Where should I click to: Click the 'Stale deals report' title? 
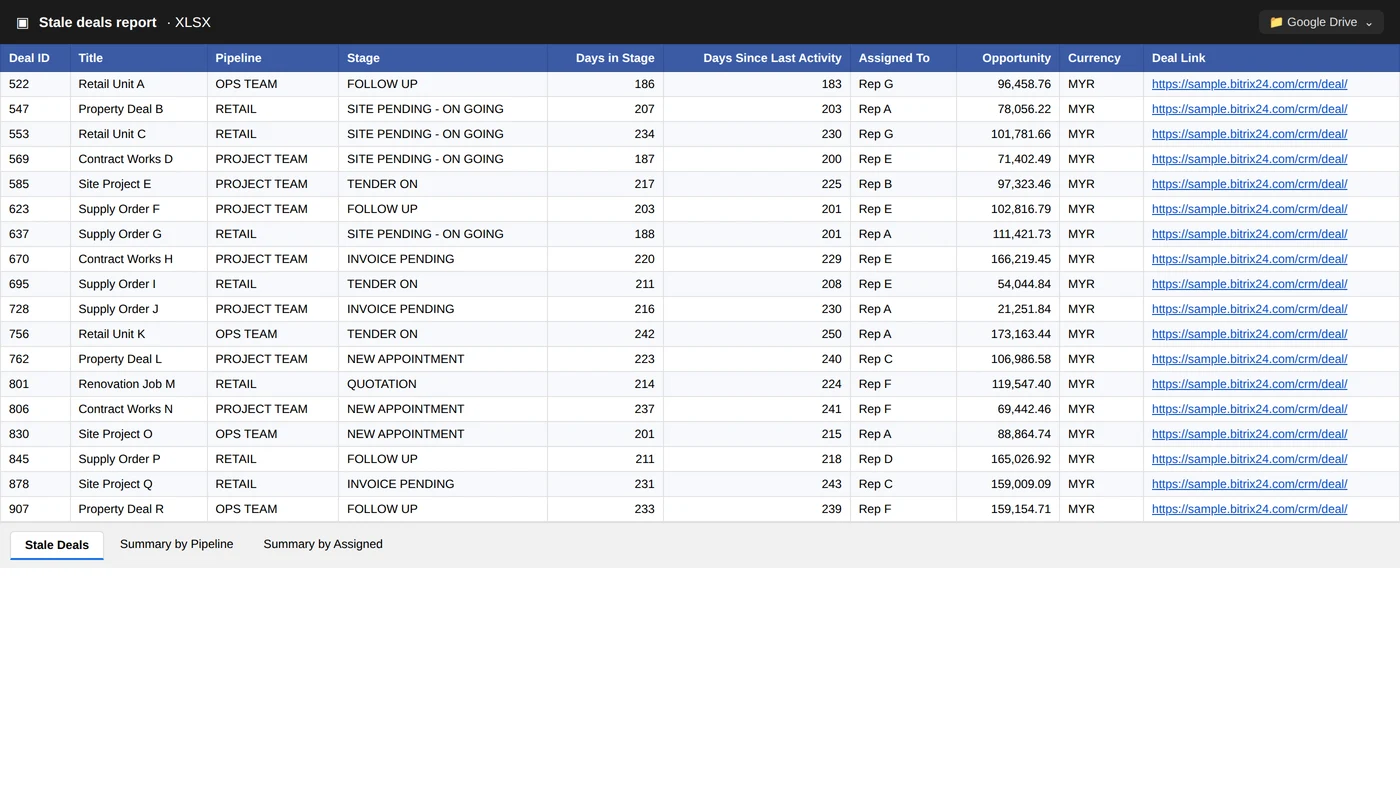tap(98, 22)
